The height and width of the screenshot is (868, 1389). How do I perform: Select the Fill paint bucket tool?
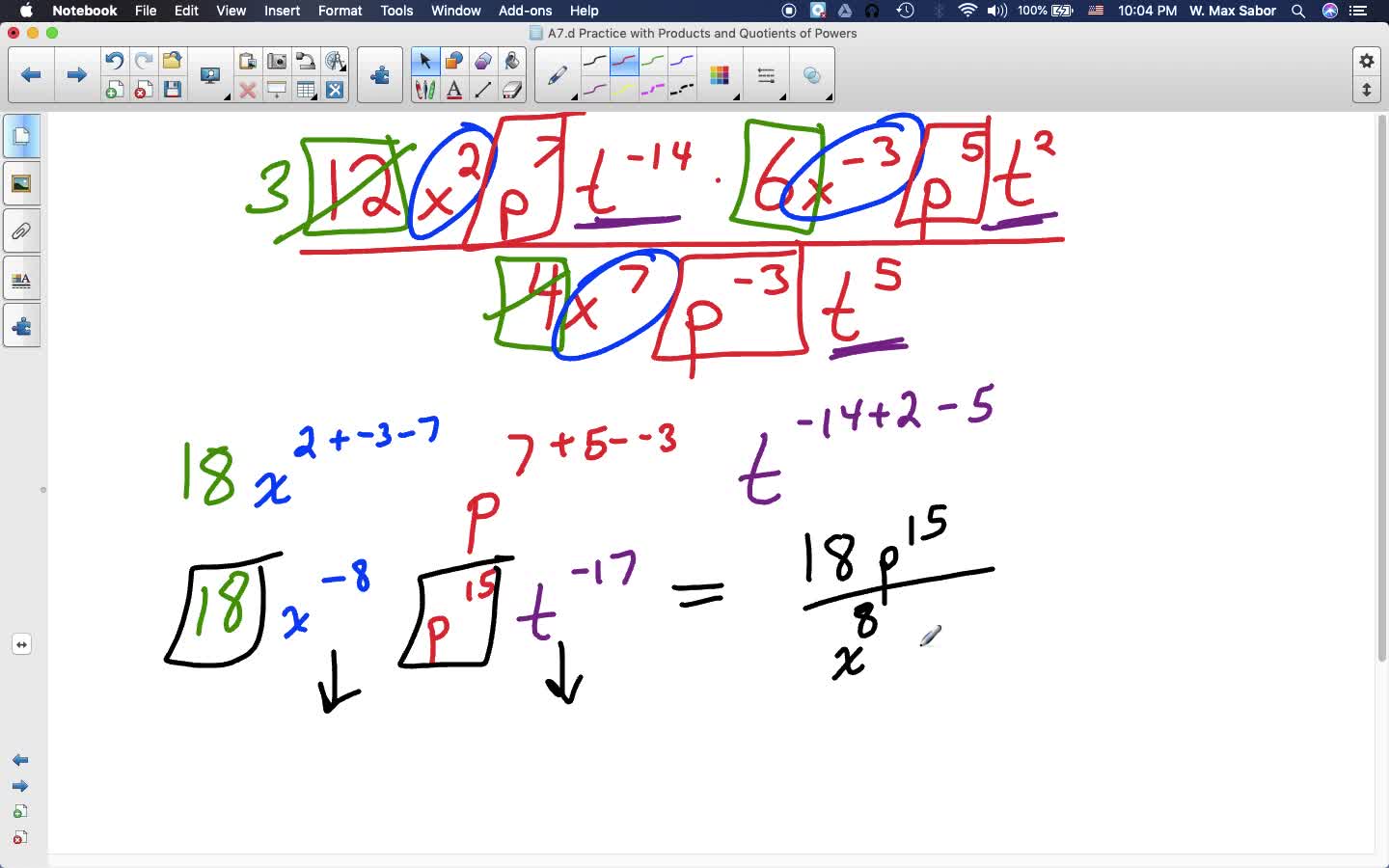512,61
